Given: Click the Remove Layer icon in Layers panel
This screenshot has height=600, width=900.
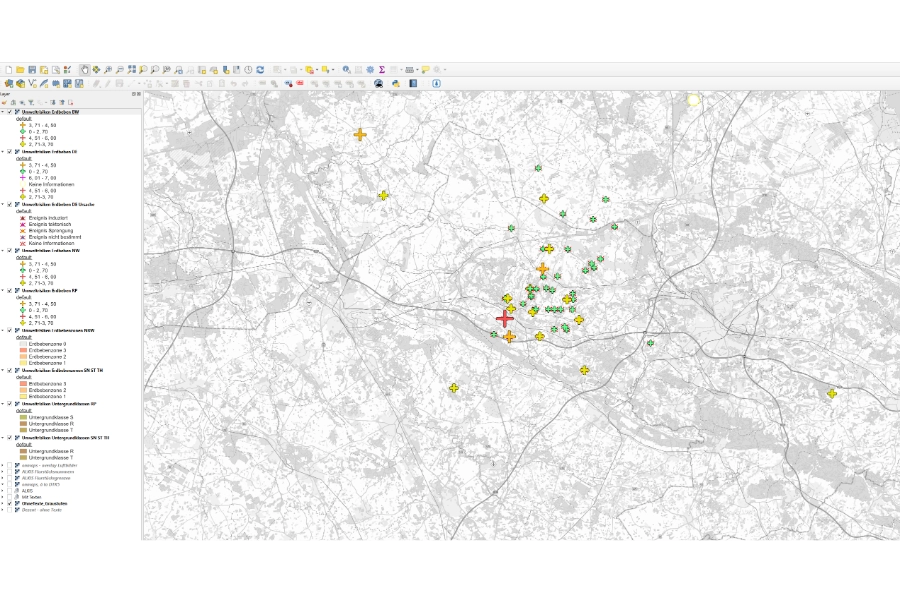Looking at the screenshot, I should pos(70,102).
